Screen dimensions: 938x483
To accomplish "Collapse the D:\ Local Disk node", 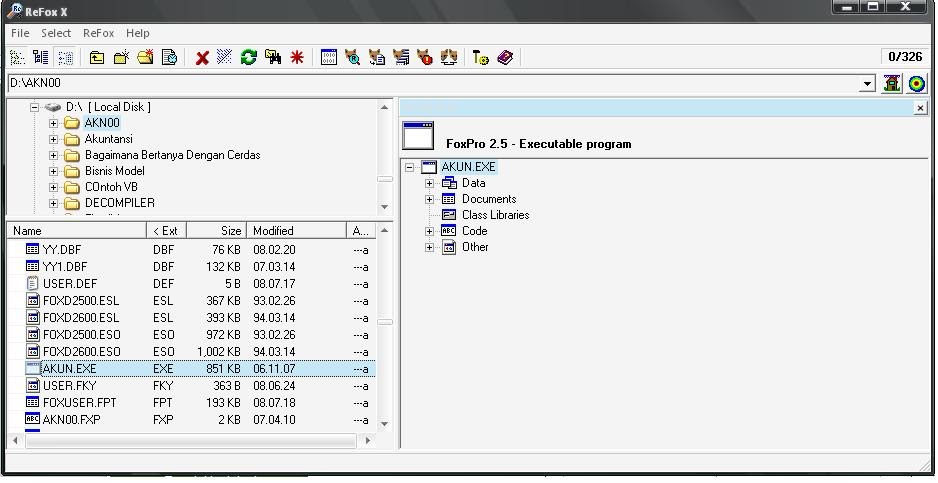I will click(35, 107).
